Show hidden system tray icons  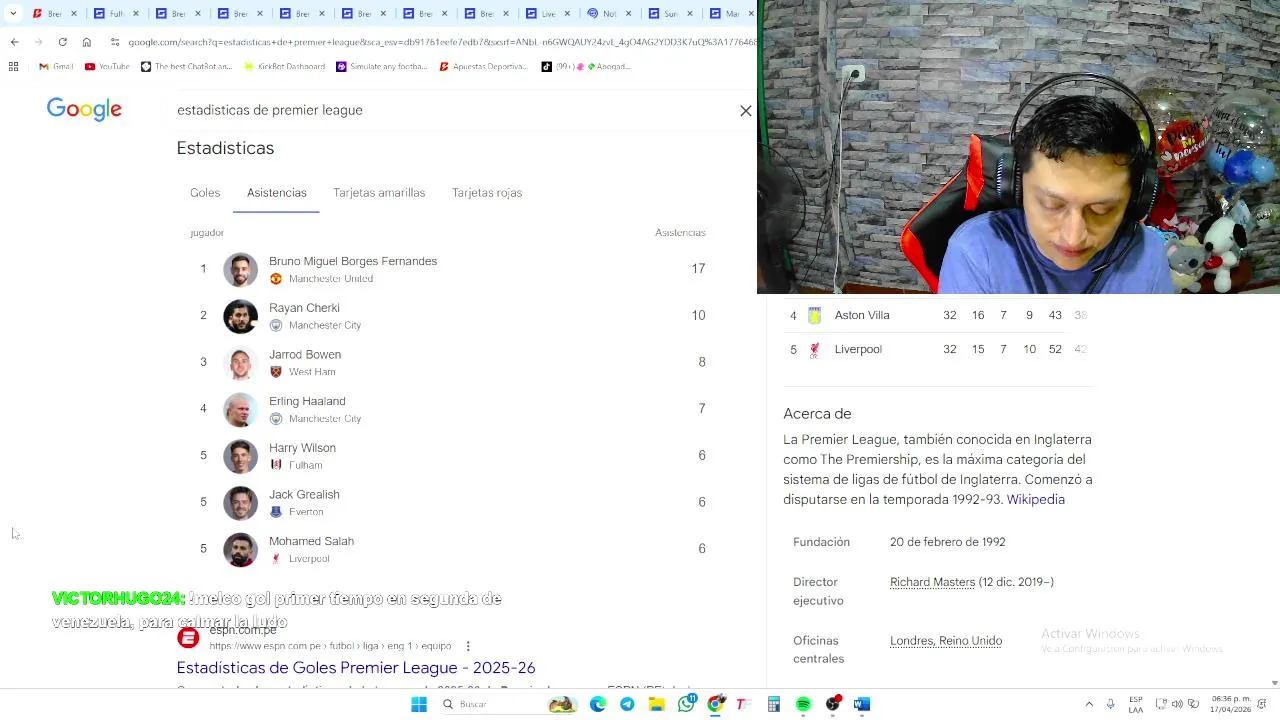point(1089,704)
